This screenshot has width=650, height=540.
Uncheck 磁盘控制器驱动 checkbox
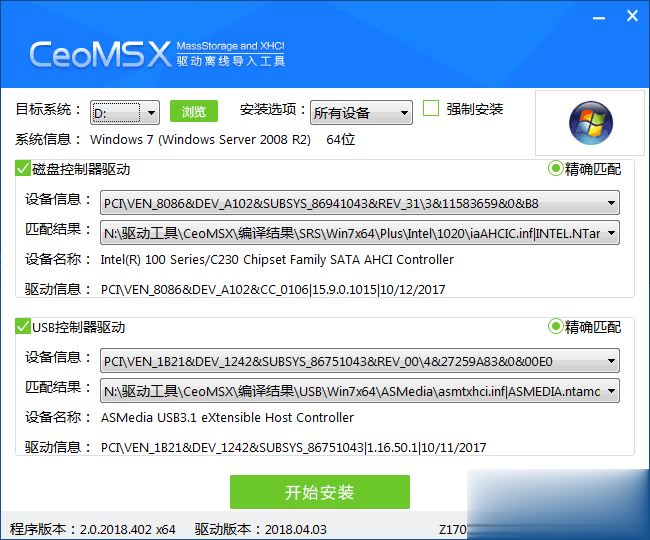[23, 169]
